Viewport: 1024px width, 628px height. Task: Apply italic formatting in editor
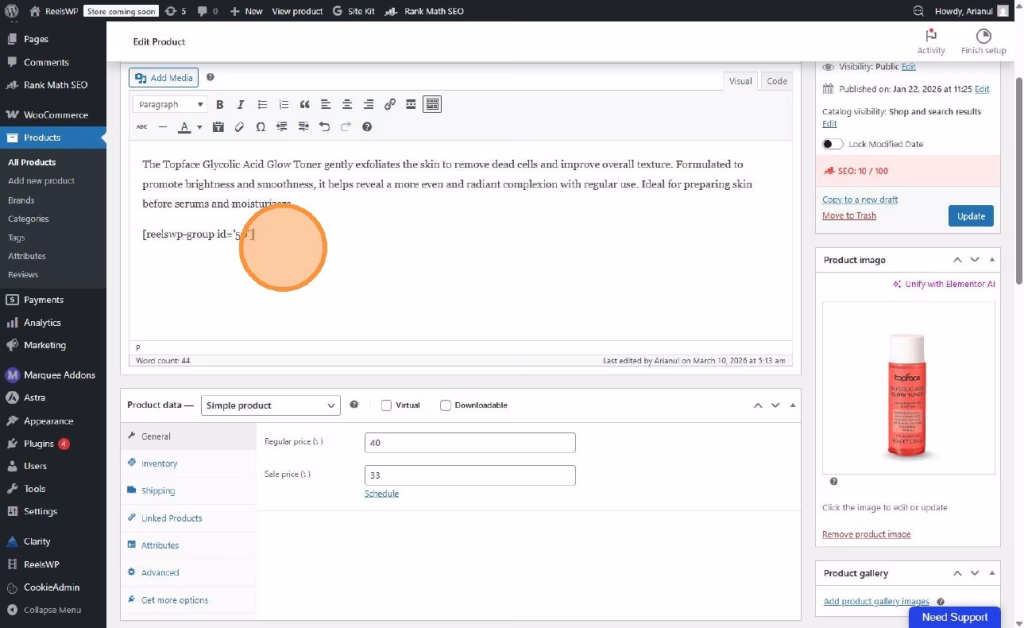coord(241,104)
